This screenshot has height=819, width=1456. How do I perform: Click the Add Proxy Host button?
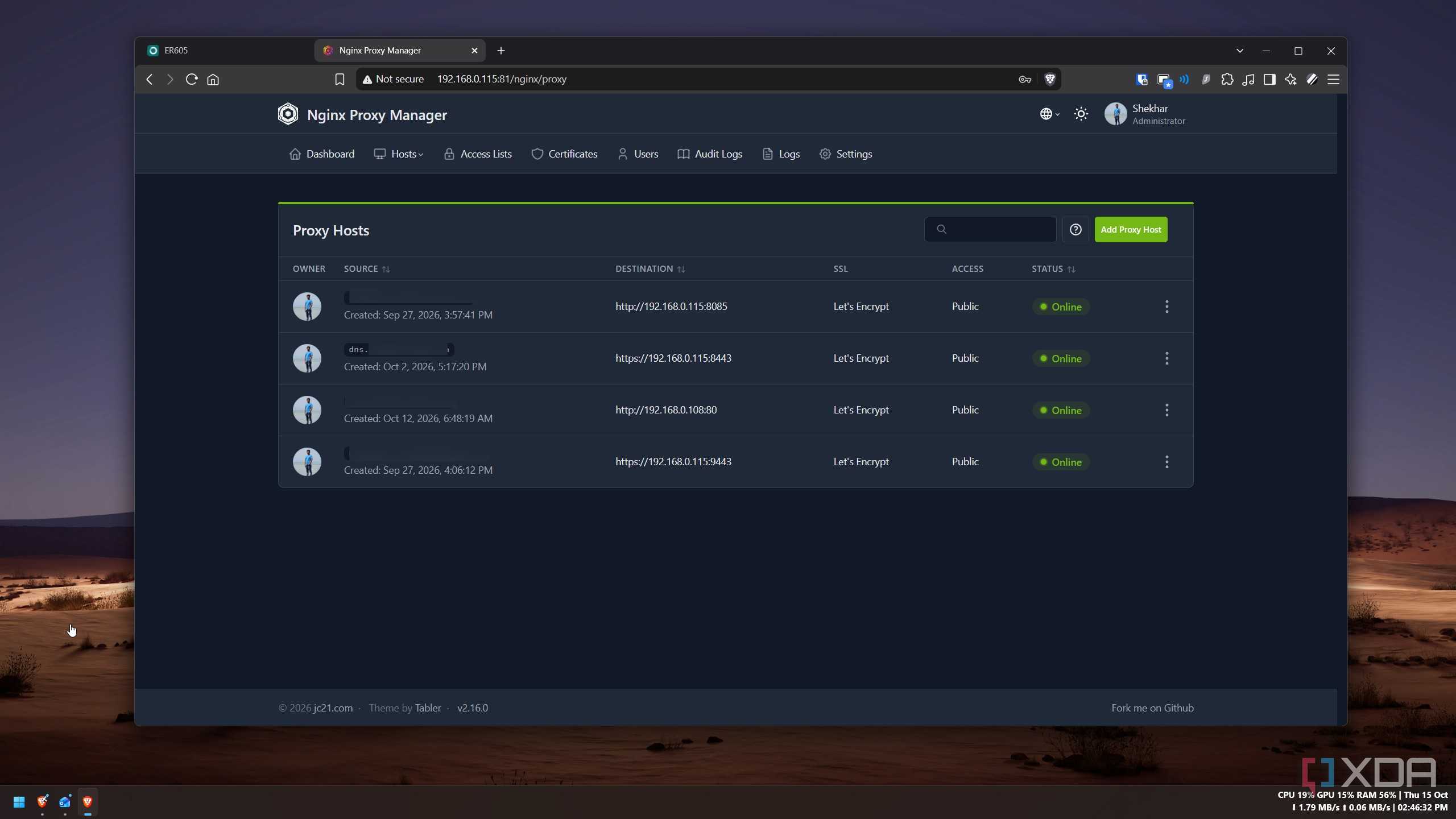[x=1131, y=229]
